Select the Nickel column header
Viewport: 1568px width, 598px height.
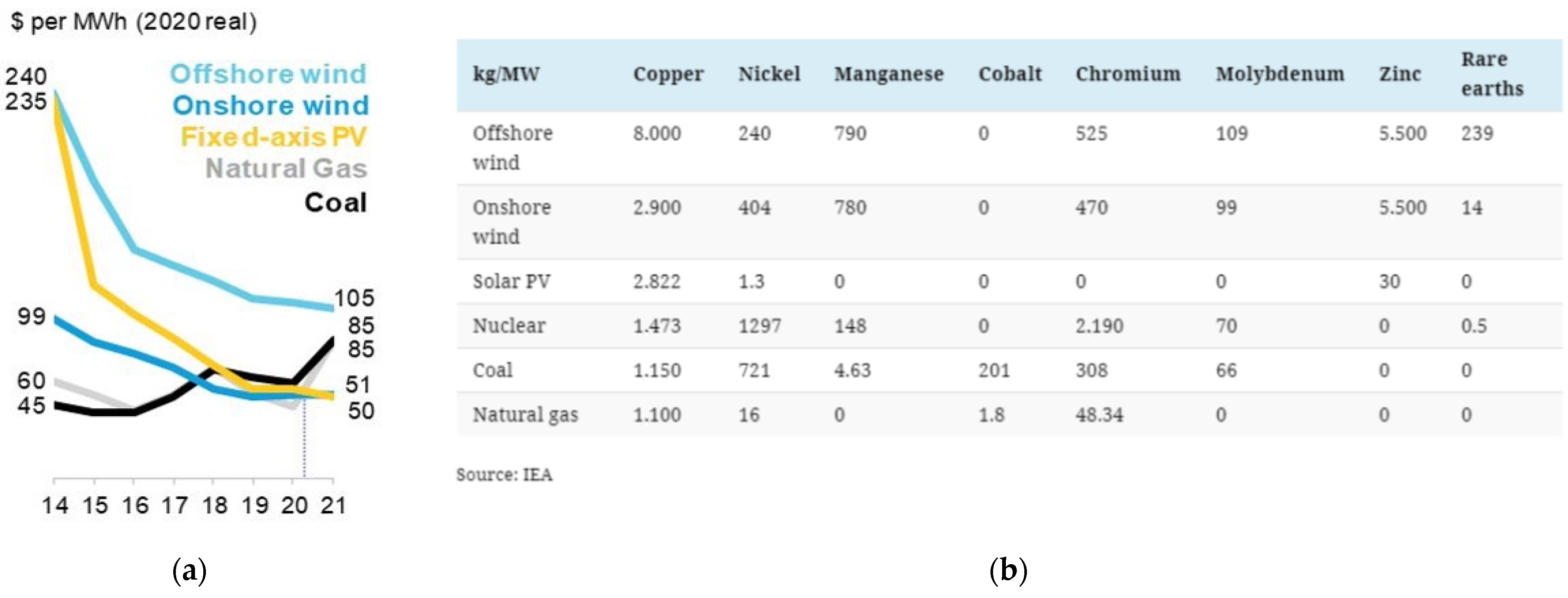769,74
